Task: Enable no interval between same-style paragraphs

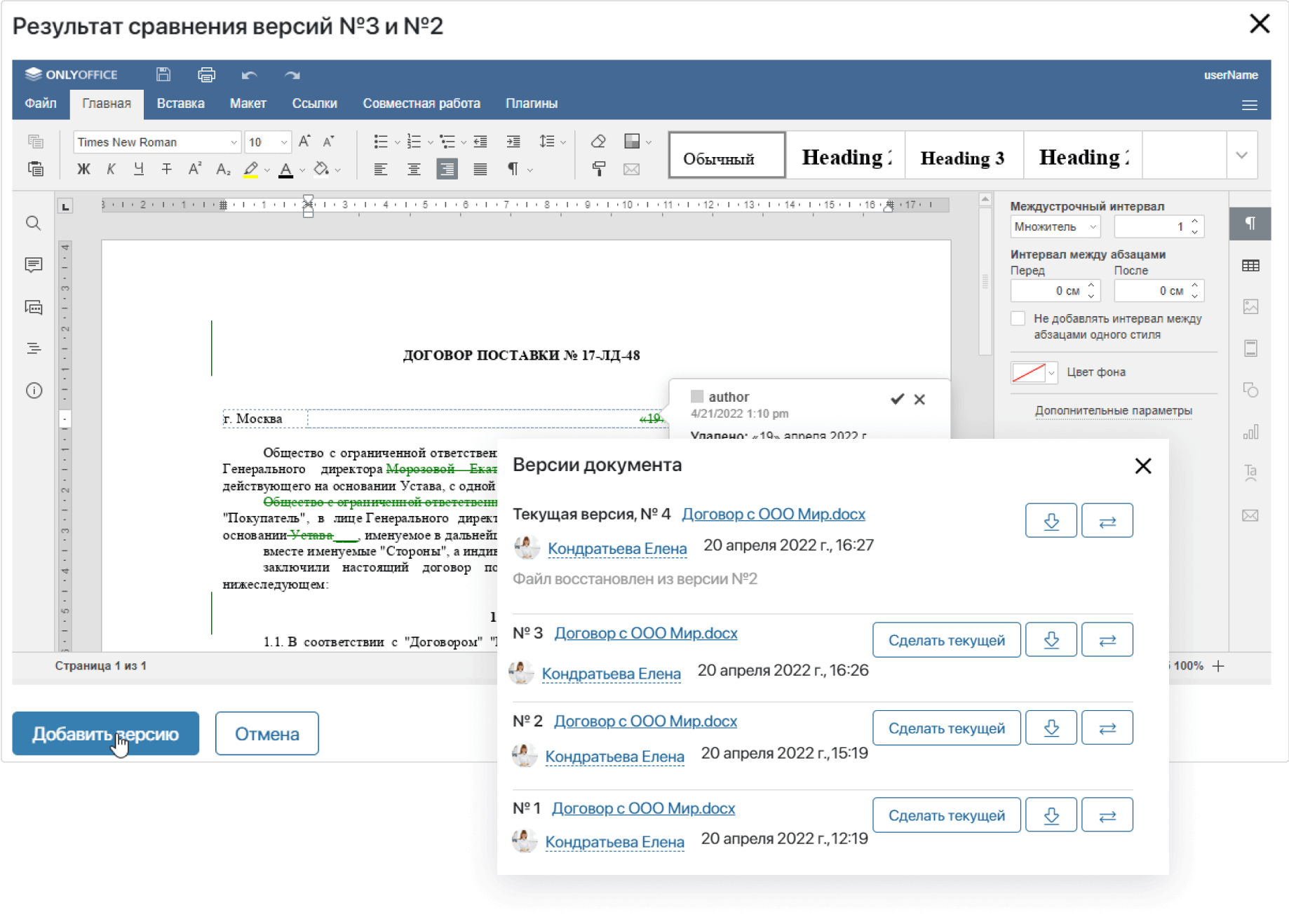Action: coord(1018,319)
